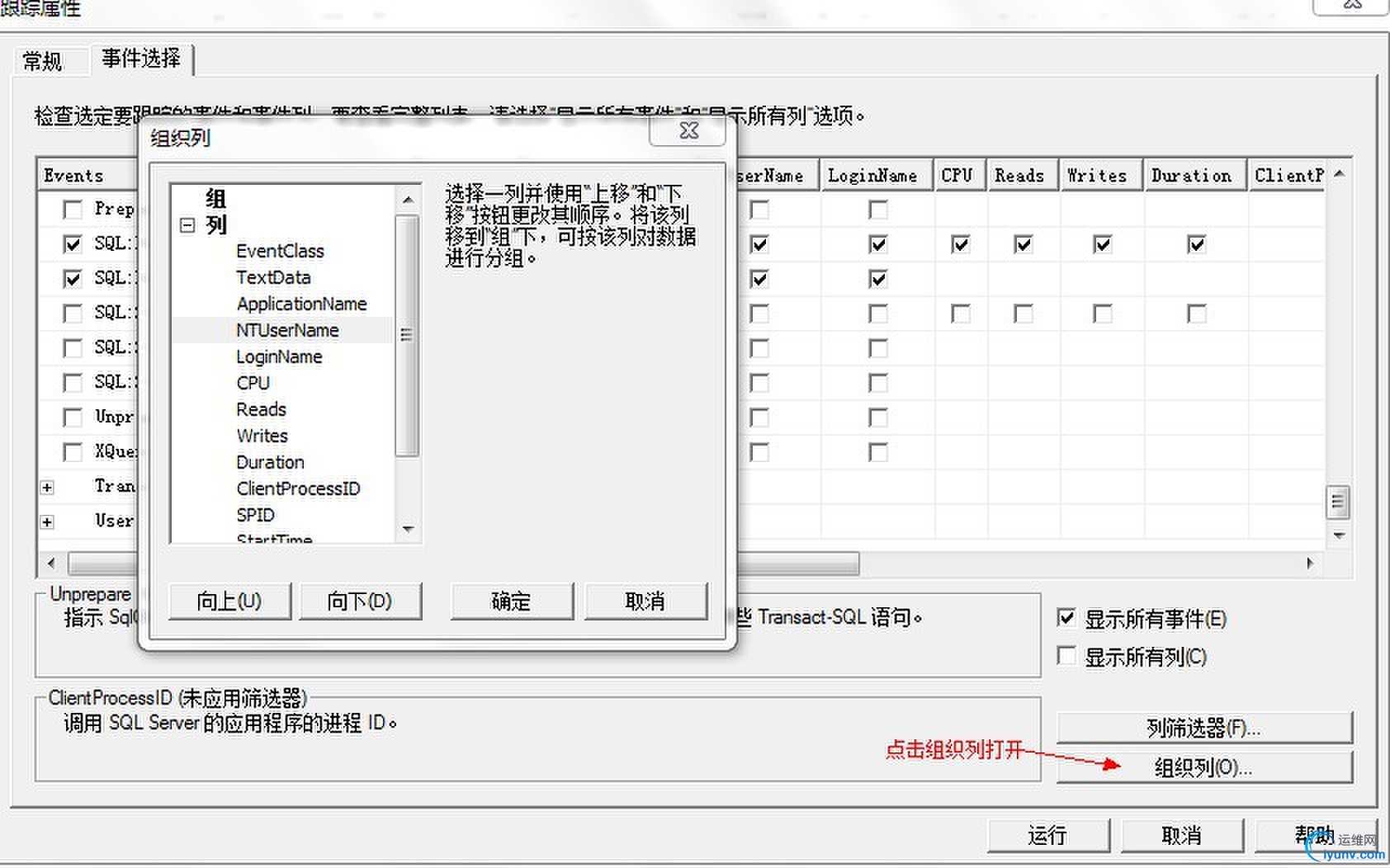Select ApplicationName in the column list

coord(301,304)
